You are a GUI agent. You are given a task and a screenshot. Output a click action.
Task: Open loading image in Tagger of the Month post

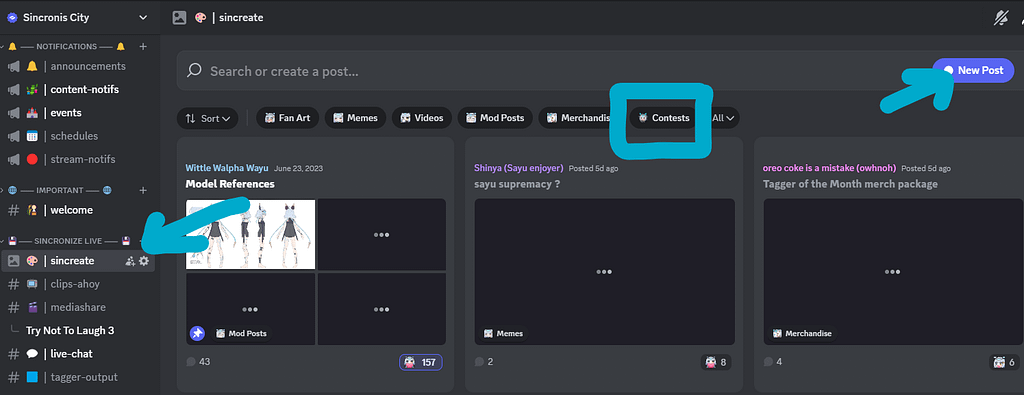coord(893,272)
